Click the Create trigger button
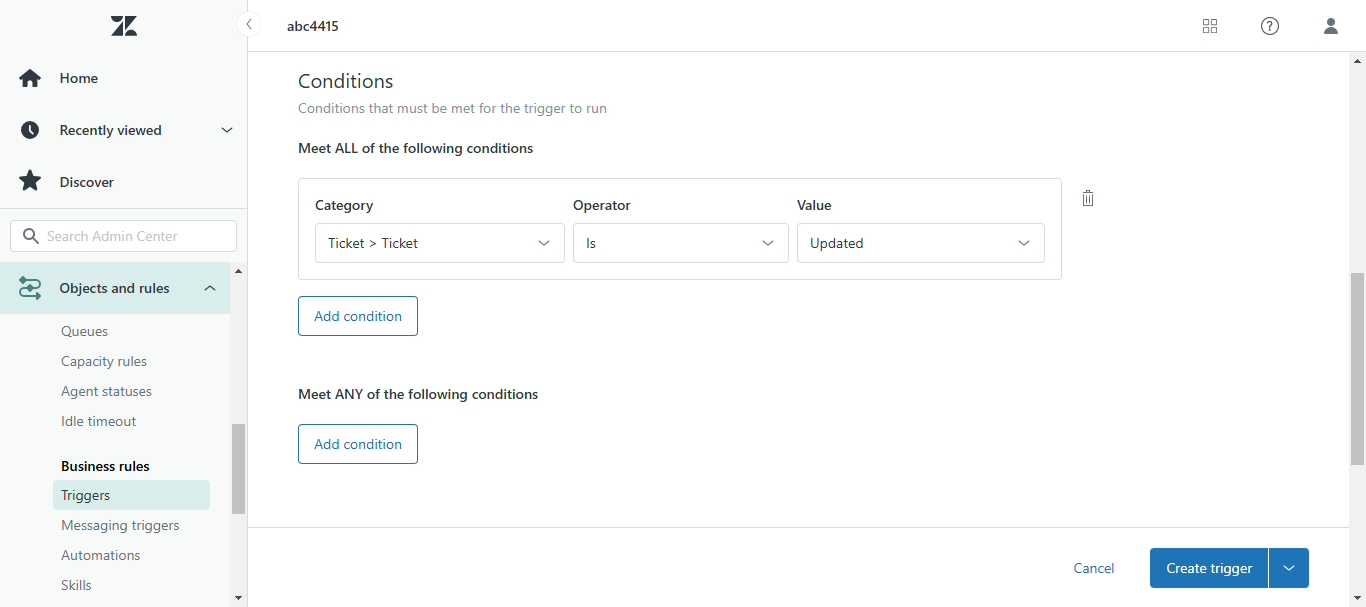The height and width of the screenshot is (607, 1366). coord(1209,568)
